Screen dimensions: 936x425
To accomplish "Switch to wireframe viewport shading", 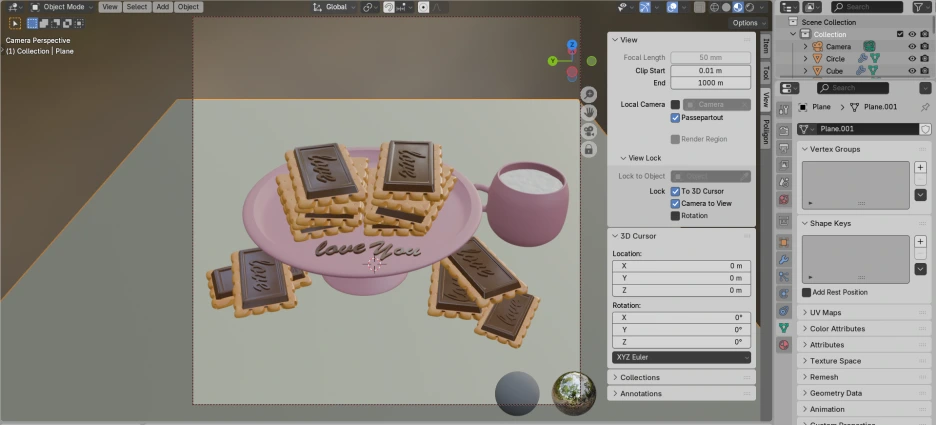I will (715, 7).
